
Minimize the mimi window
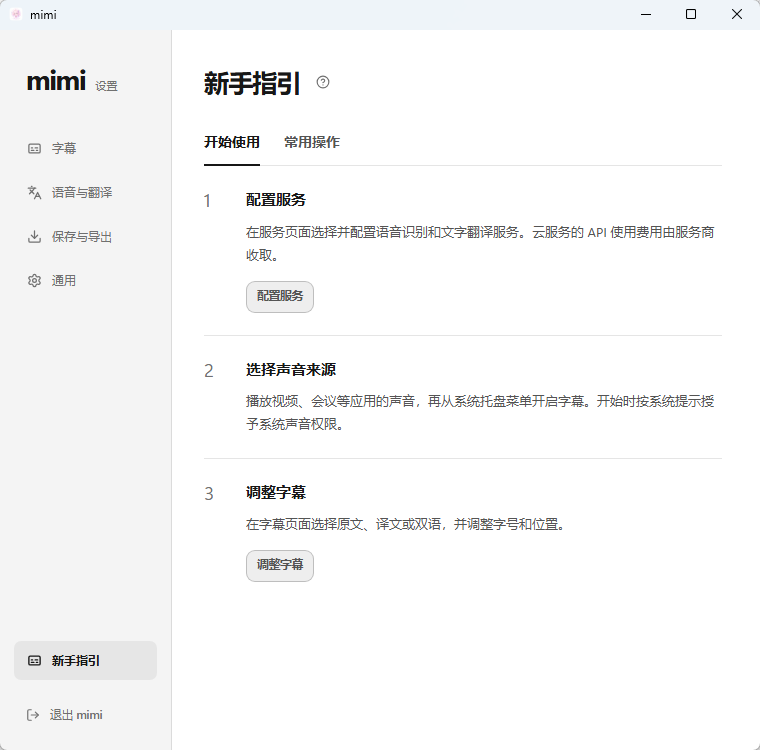pyautogui.click(x=646, y=15)
